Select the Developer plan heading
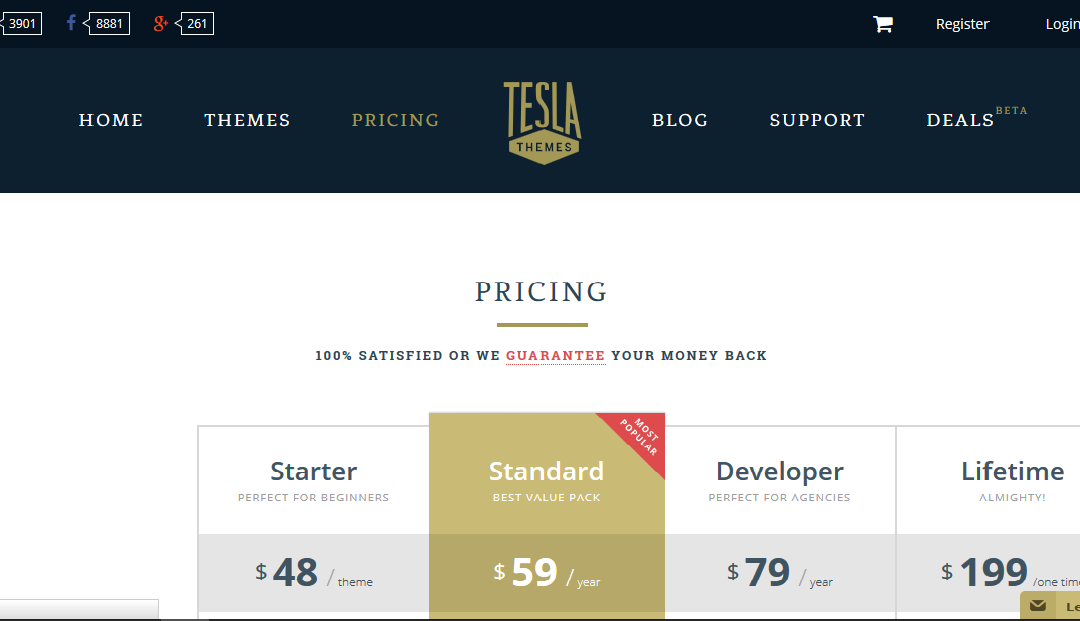 [780, 472]
